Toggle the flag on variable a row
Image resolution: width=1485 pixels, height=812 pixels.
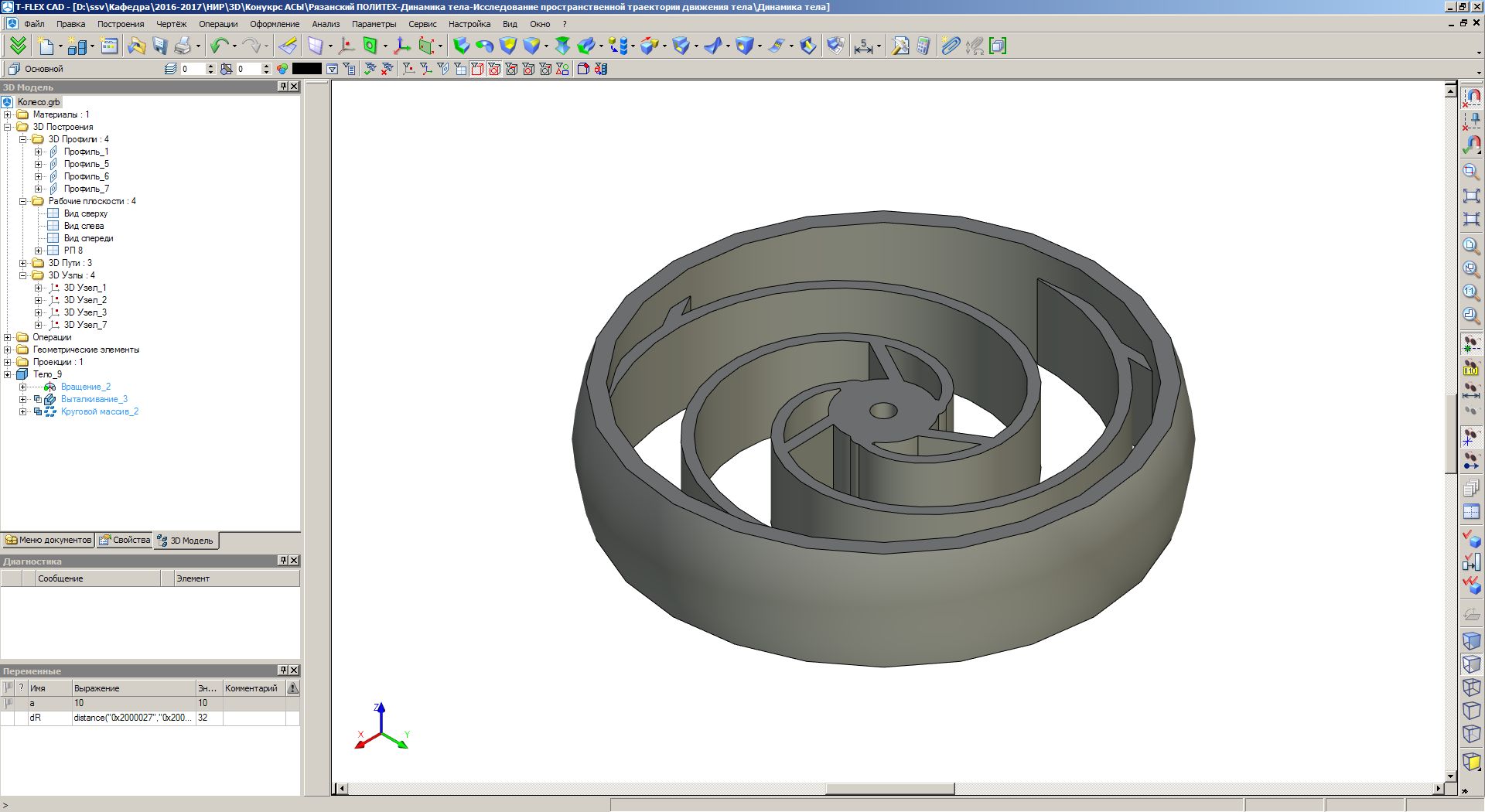point(9,703)
